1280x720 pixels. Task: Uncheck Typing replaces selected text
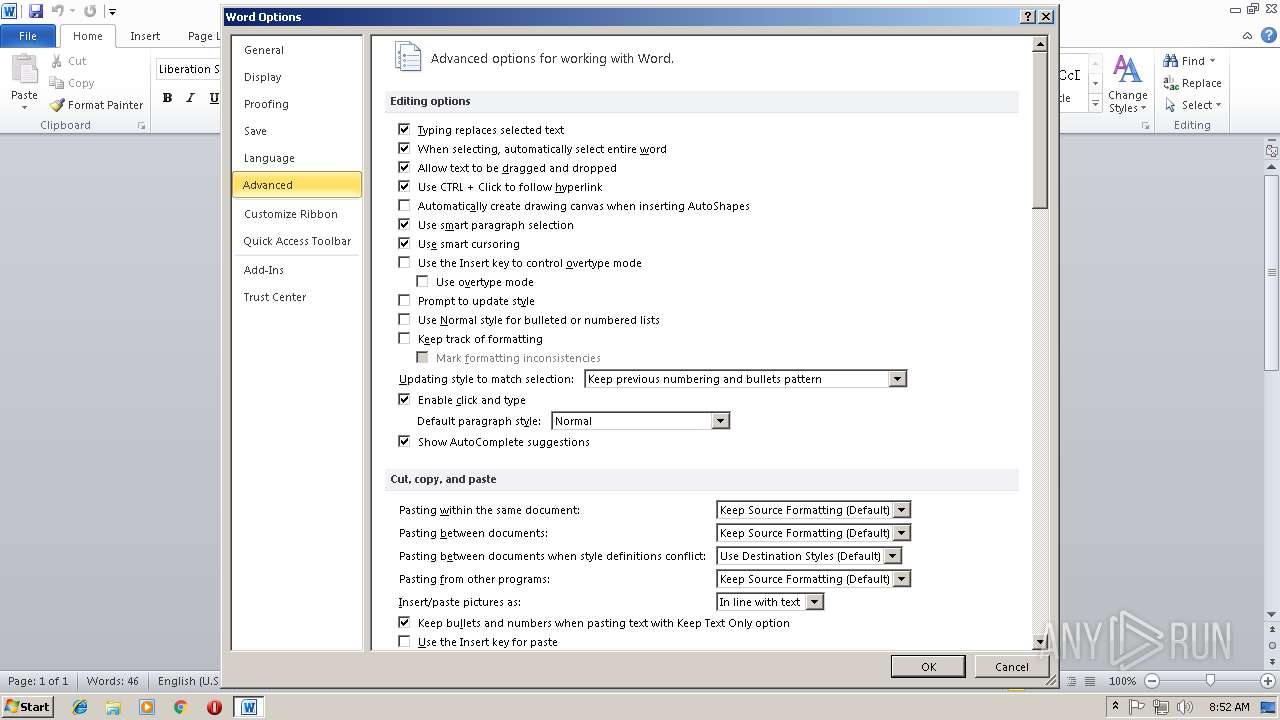point(404,130)
